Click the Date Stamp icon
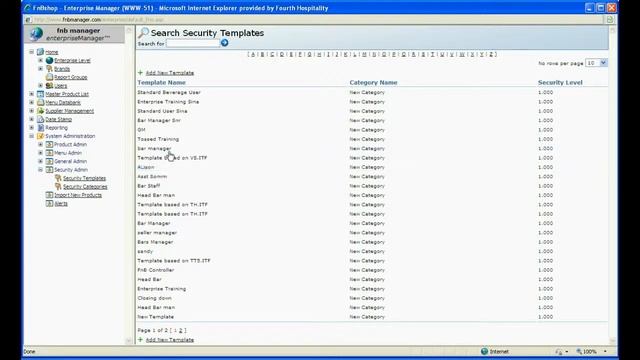The image size is (640, 360). click(40, 119)
